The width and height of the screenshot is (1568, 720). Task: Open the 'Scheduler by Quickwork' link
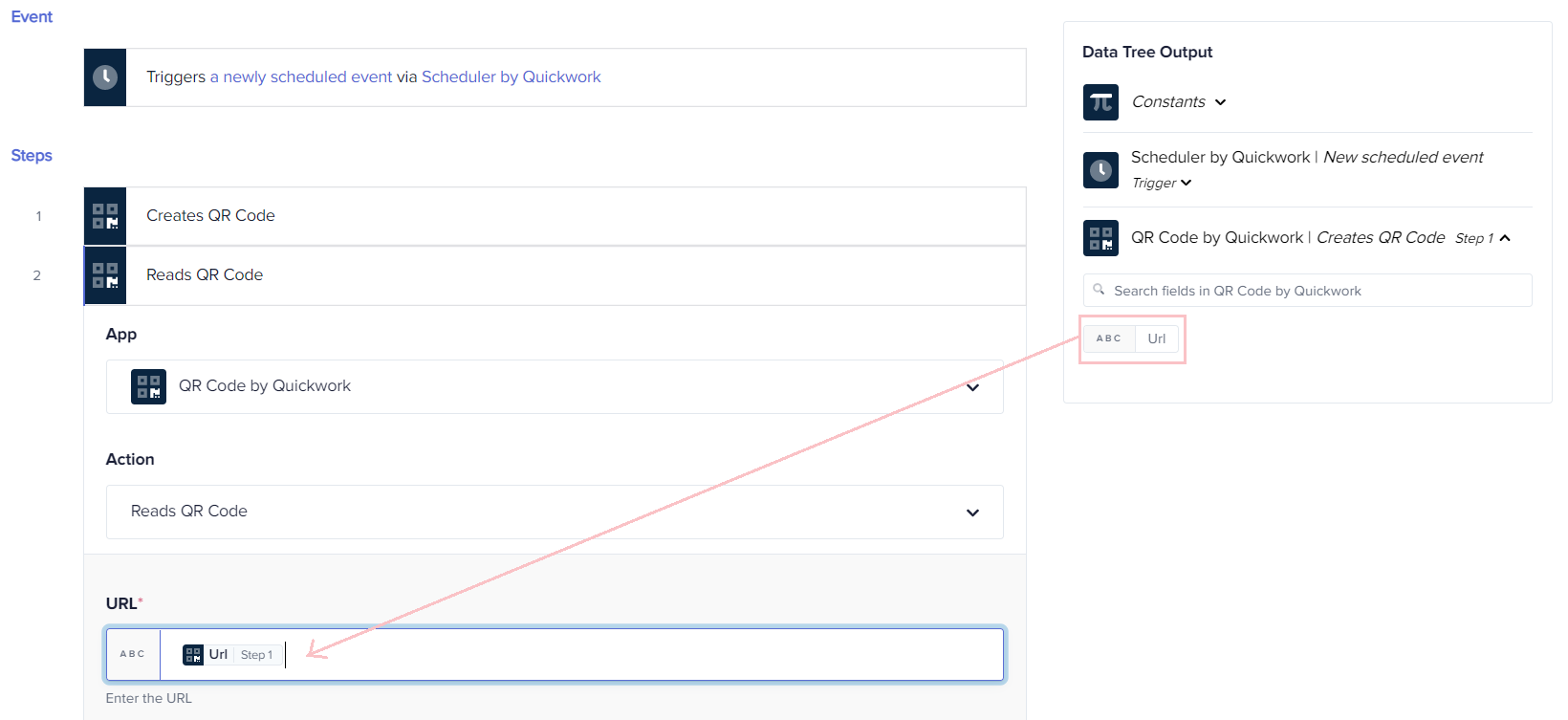pos(512,77)
